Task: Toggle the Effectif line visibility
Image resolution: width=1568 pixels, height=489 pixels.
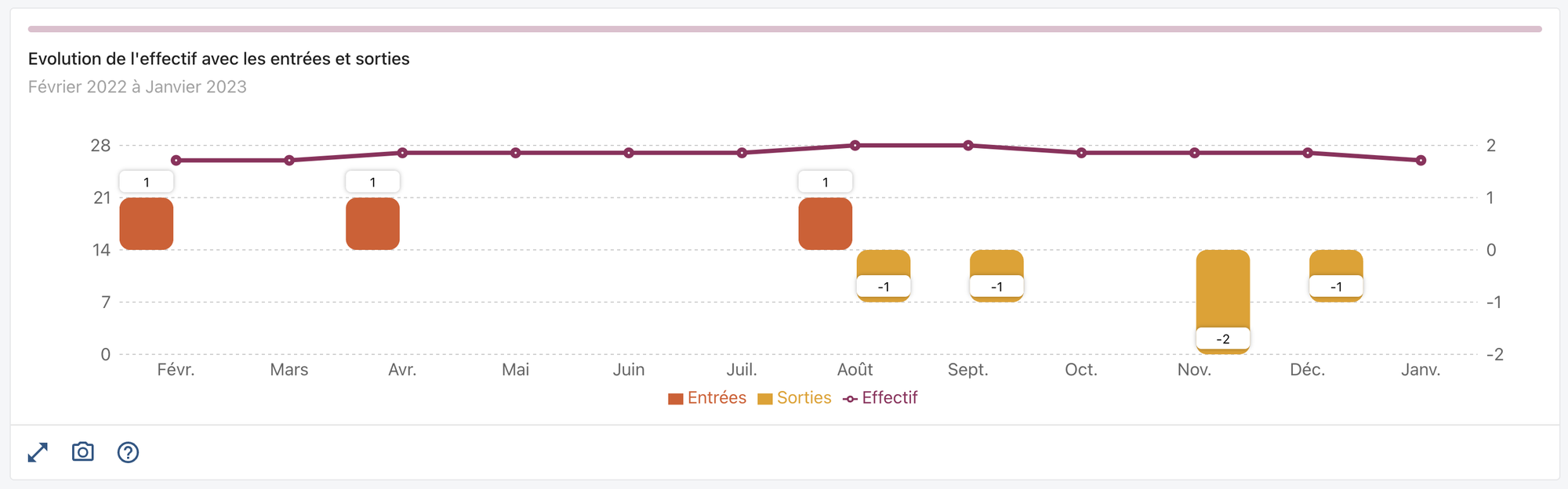Action: pyautogui.click(x=890, y=398)
